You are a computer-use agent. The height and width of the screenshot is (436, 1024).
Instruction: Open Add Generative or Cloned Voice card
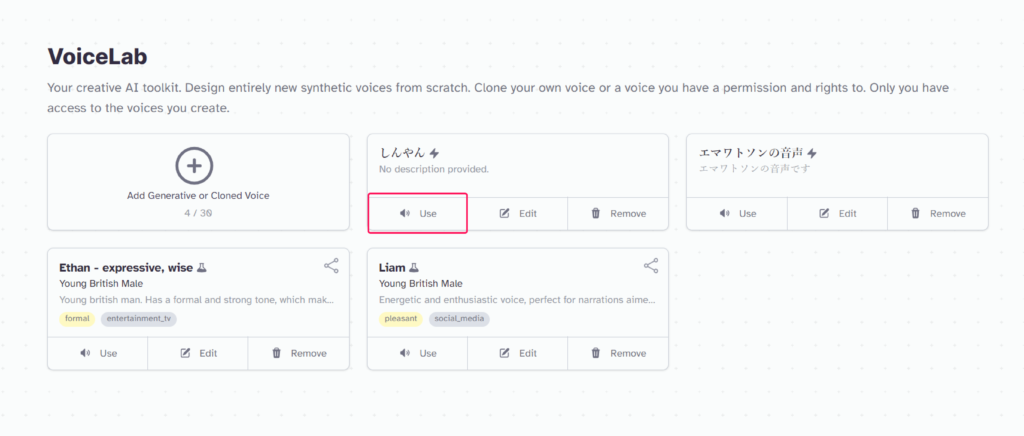199,182
